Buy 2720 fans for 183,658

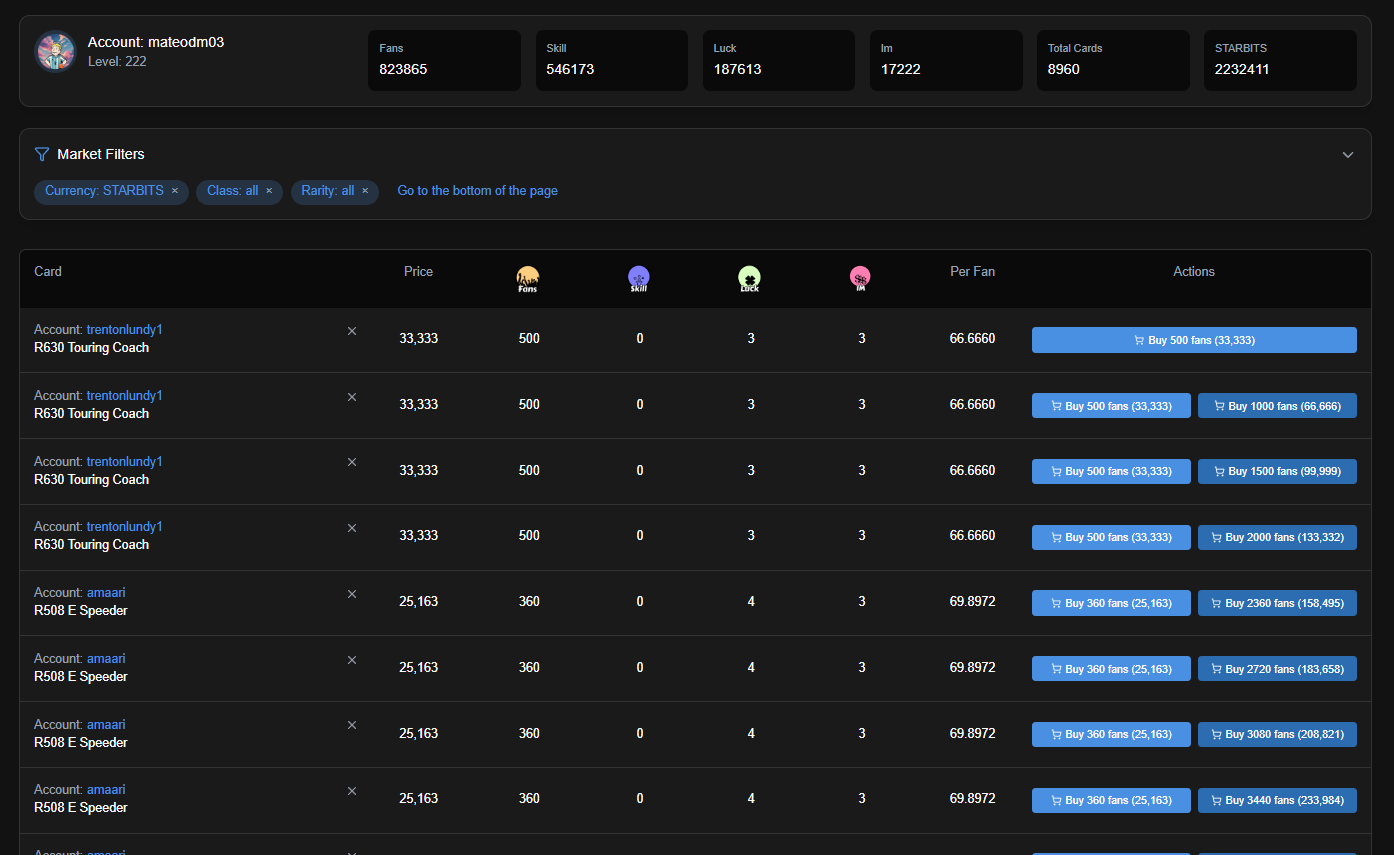click(x=1277, y=669)
